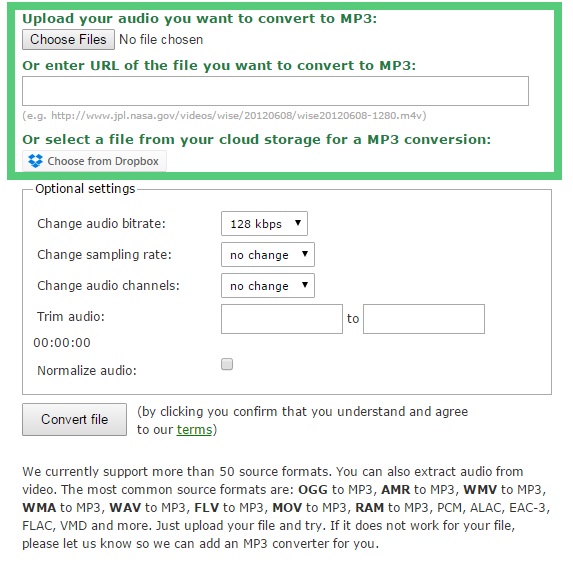Start conversion with Convert file button
Screen dimensions: 573x562
coord(75,419)
